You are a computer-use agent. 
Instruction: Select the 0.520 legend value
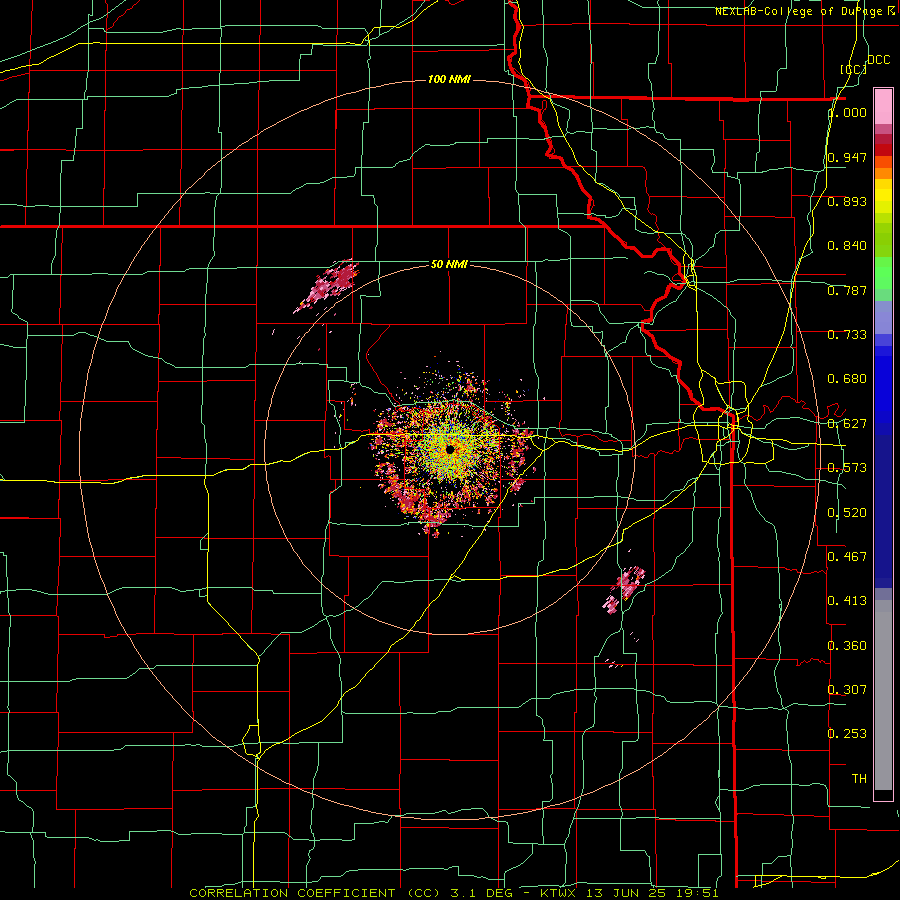[847, 513]
